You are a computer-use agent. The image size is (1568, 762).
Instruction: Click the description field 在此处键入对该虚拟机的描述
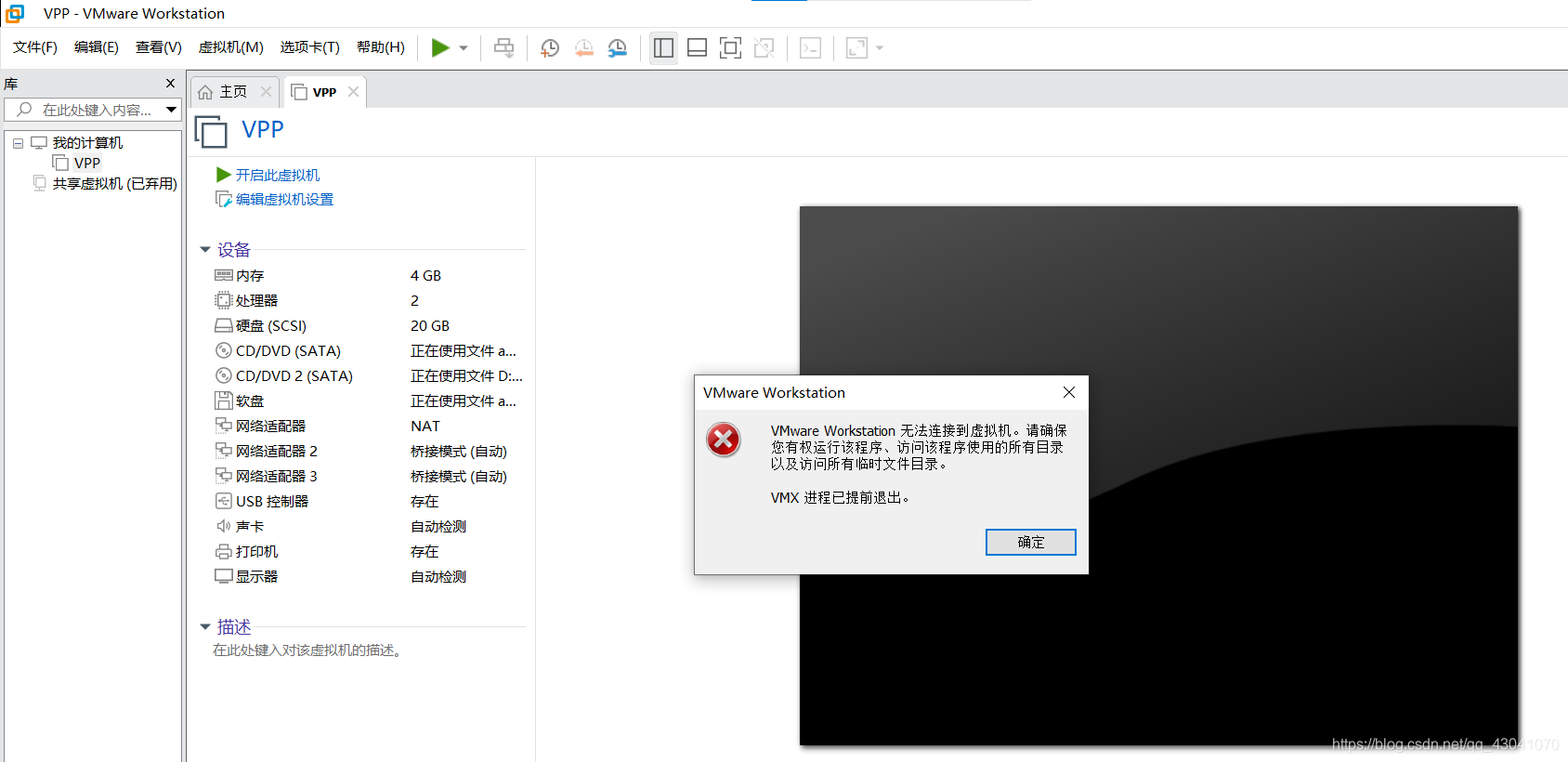(309, 650)
